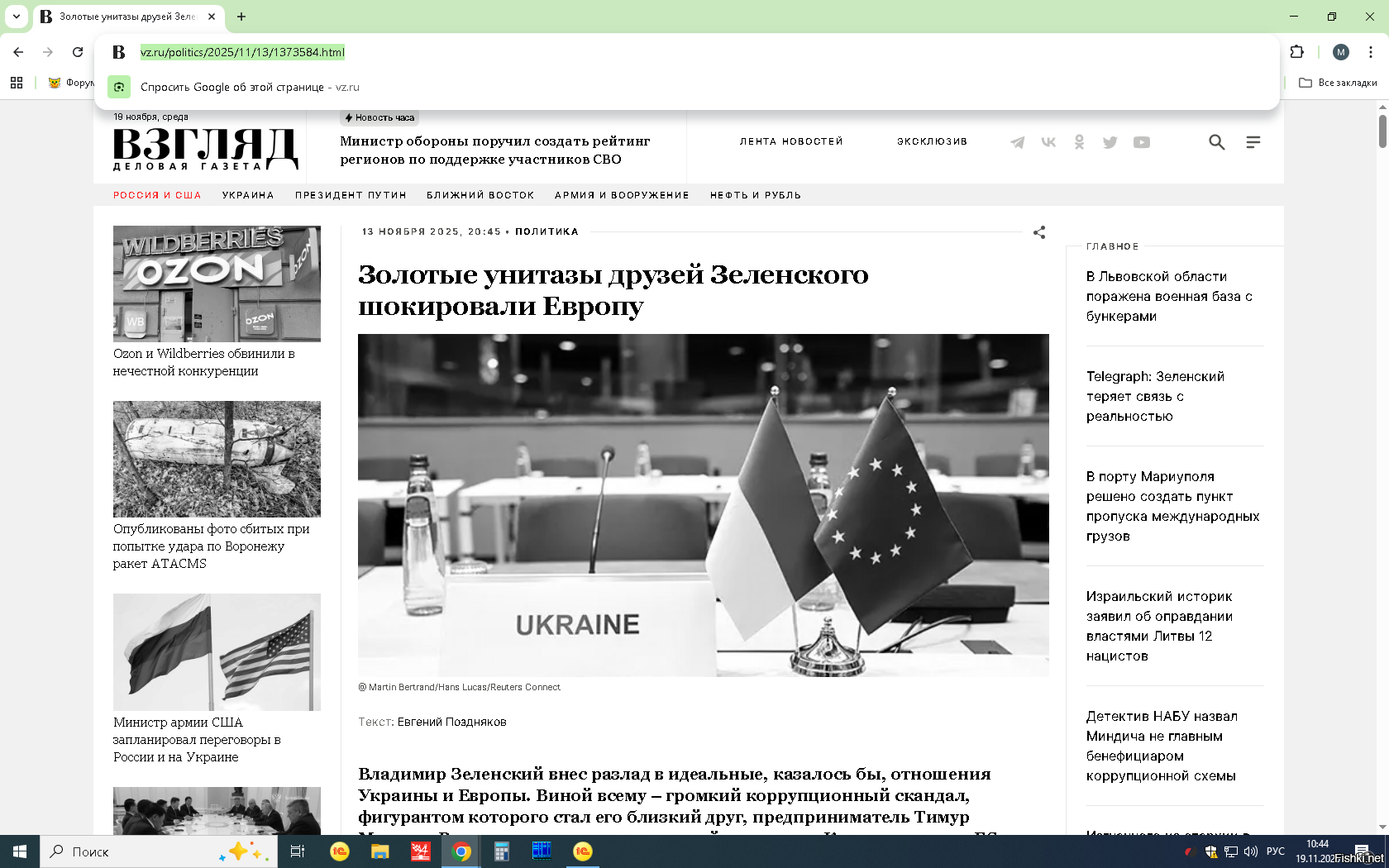Image resolution: width=1389 pixels, height=868 pixels.
Task: Reload the page
Action: [x=78, y=52]
